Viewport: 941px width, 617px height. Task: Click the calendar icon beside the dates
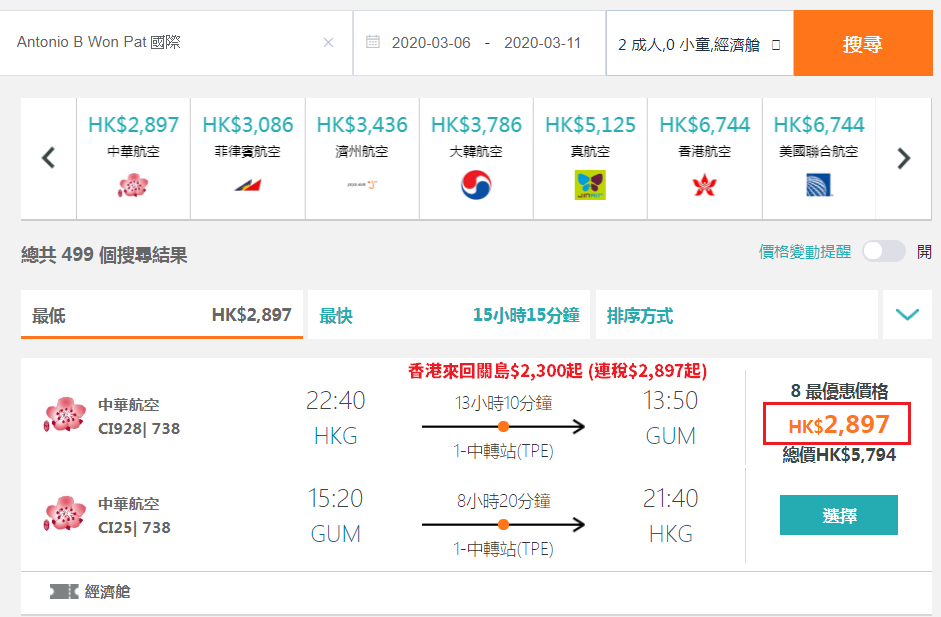click(x=373, y=42)
